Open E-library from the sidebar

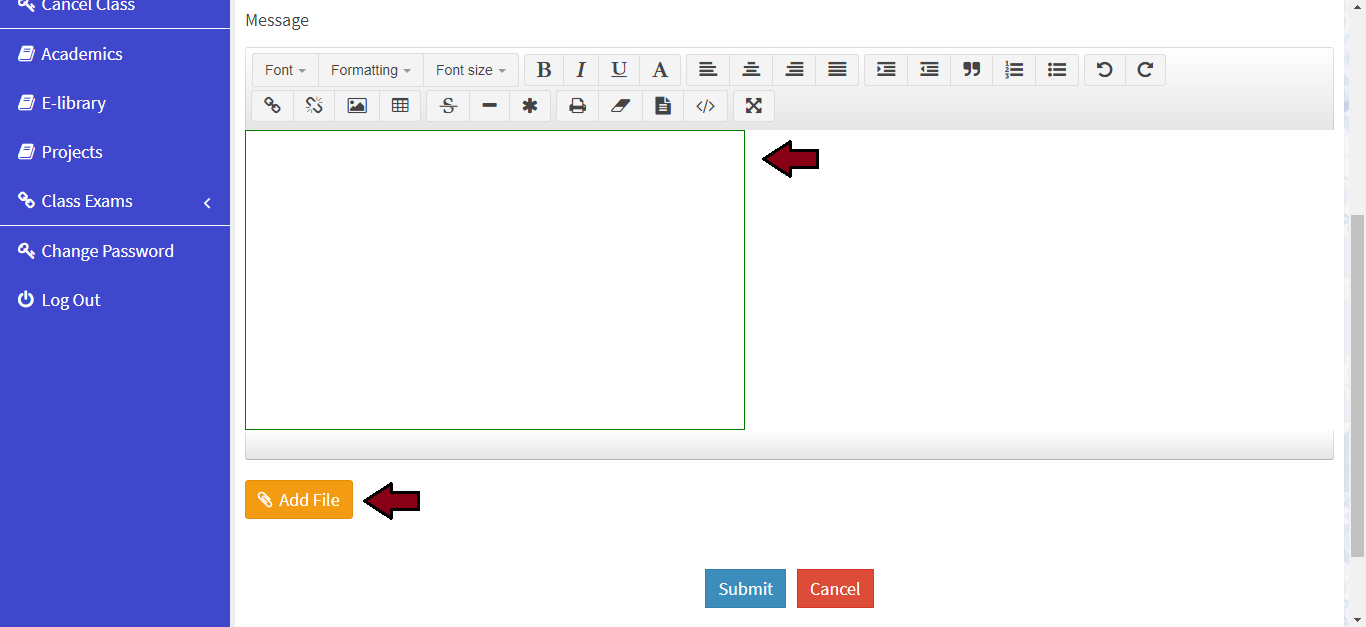coord(73,103)
